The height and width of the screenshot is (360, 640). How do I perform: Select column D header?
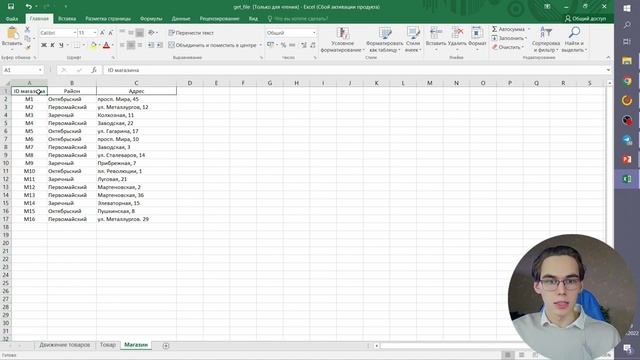click(190, 83)
